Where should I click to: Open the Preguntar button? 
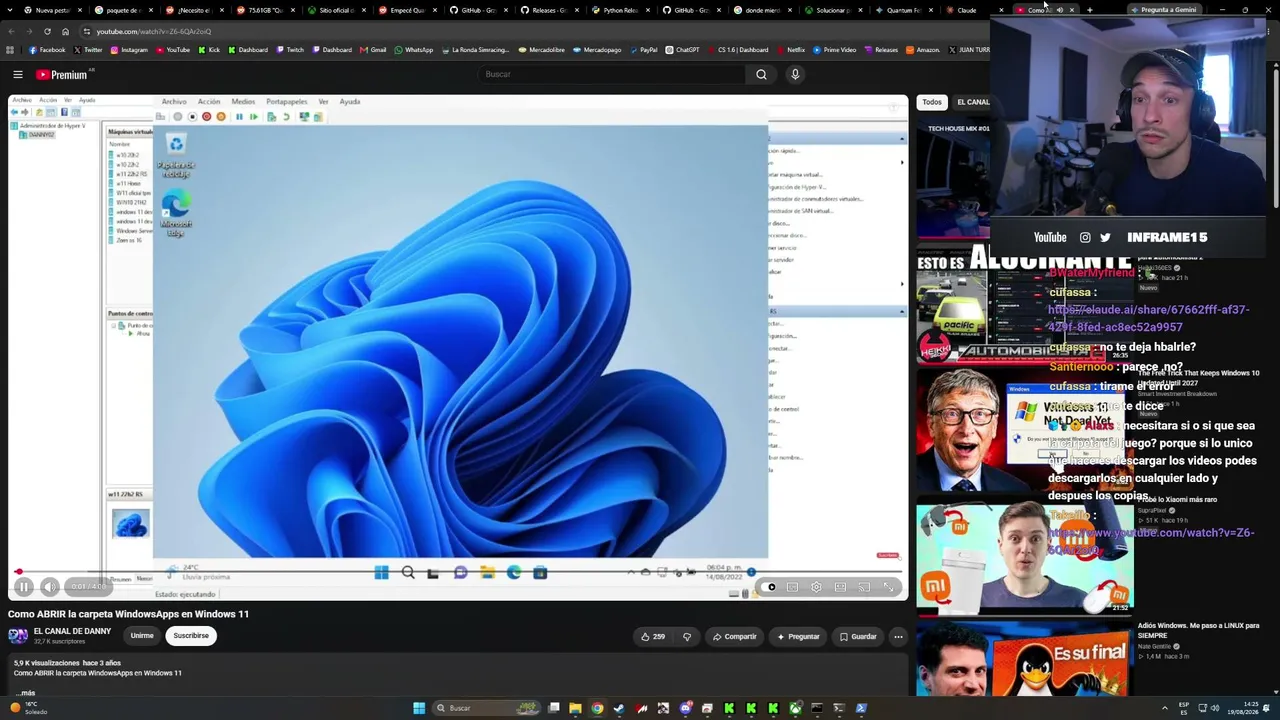click(x=797, y=636)
